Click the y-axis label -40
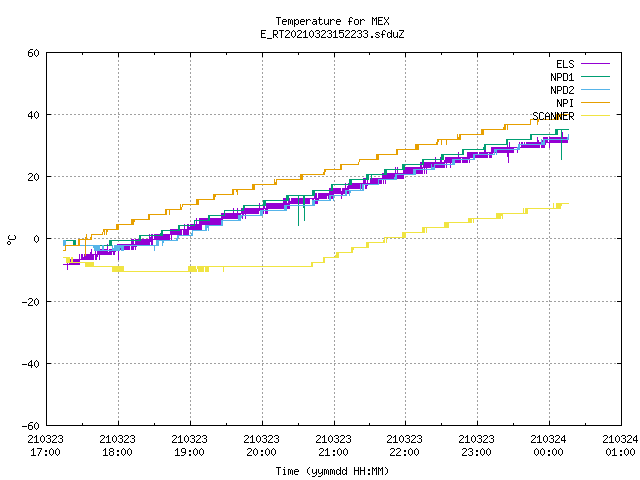Image resolution: width=640 pixels, height=480 pixels. 31,364
